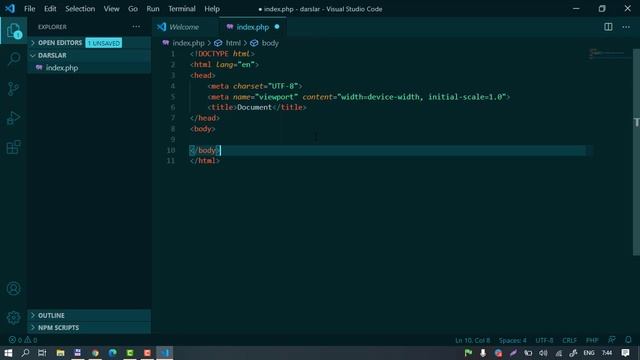Open Windows taskbar search
Image resolution: width=640 pixels, height=360 pixels.
tap(25, 353)
